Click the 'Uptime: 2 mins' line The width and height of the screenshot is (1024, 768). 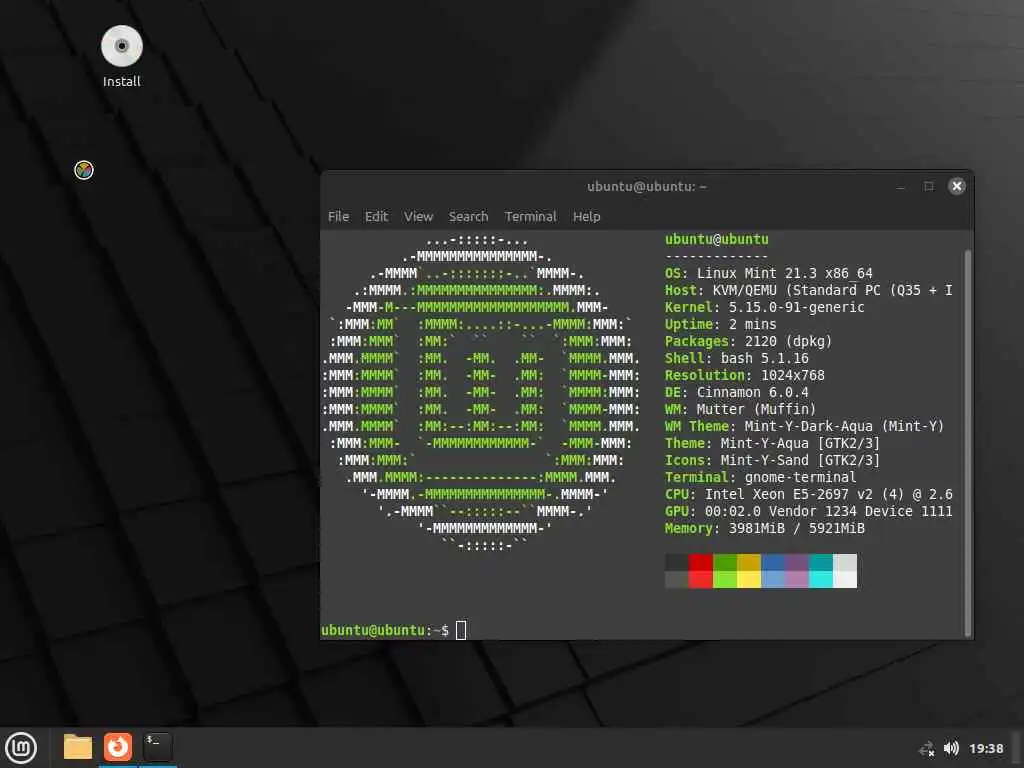(x=721, y=324)
